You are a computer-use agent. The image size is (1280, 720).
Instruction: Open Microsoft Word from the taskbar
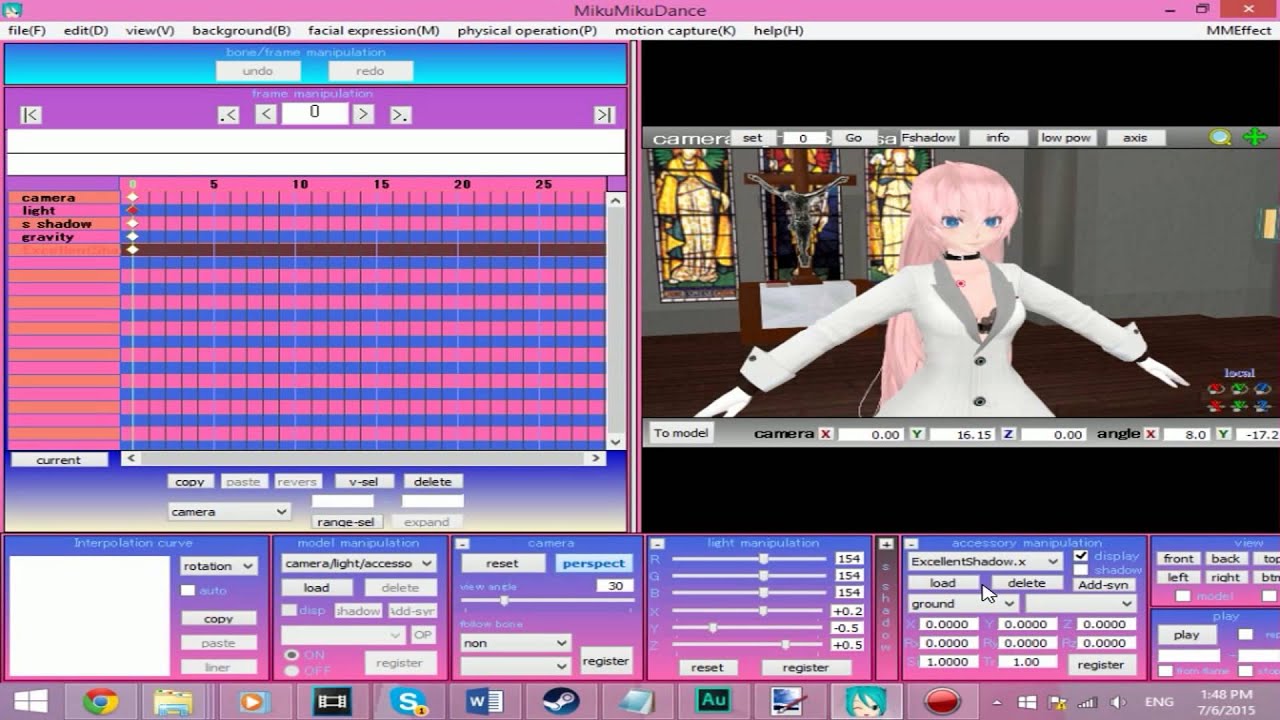(484, 702)
